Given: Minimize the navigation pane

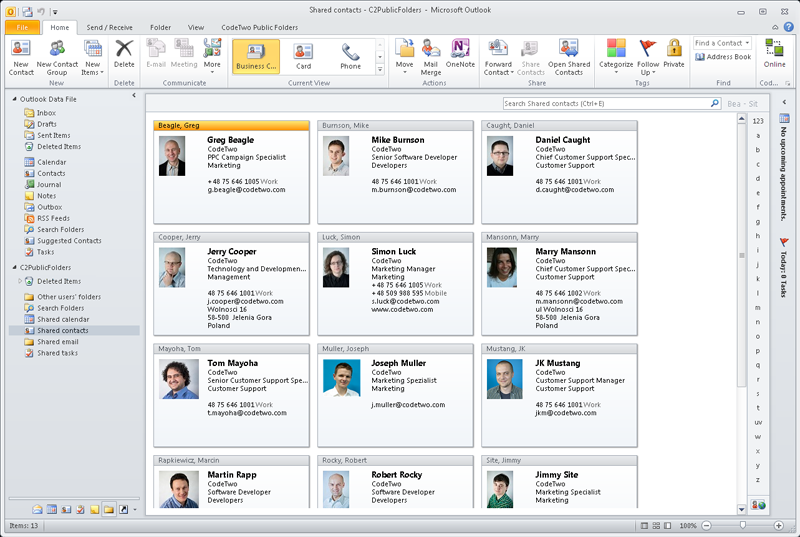Looking at the screenshot, I should 134,95.
